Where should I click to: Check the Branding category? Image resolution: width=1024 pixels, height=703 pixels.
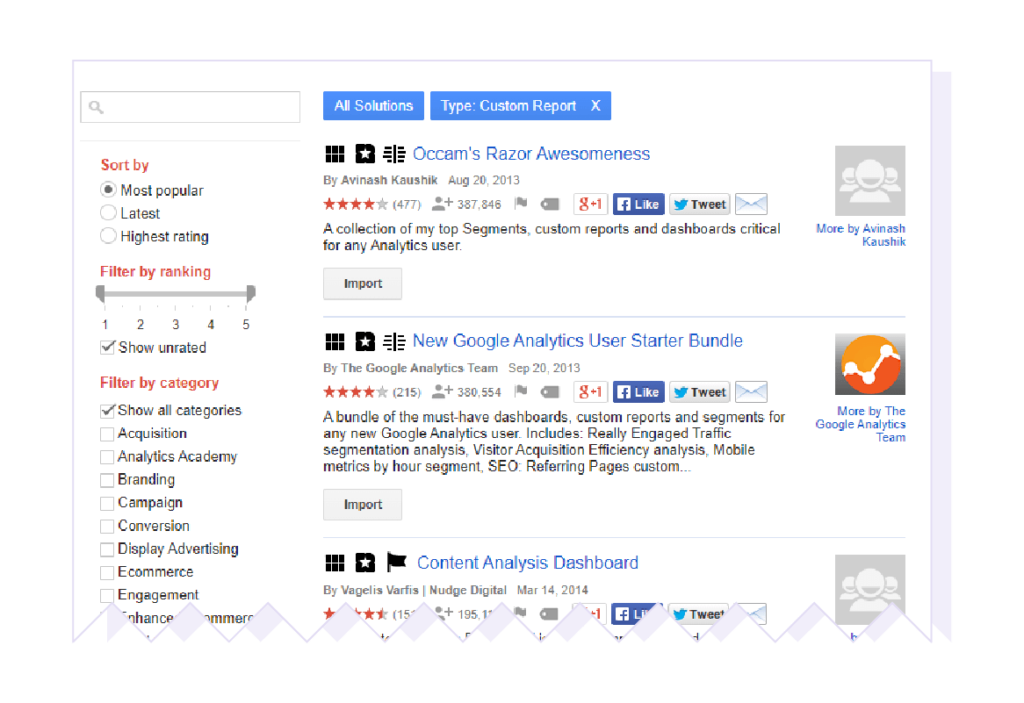pyautogui.click(x=107, y=480)
